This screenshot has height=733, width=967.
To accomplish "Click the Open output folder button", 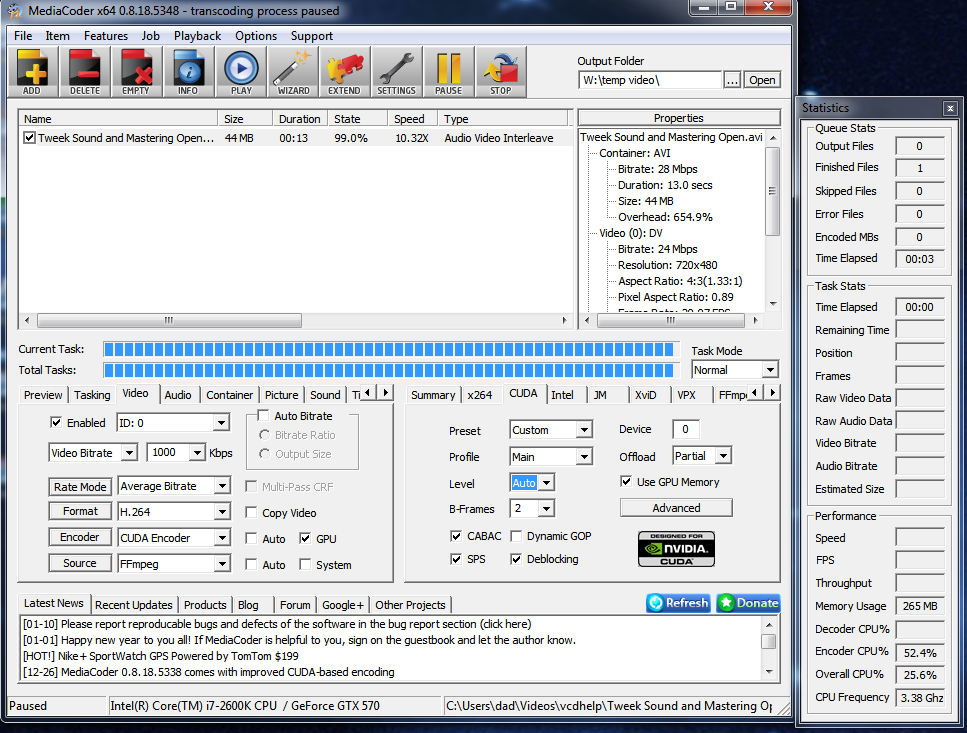I will 762,80.
